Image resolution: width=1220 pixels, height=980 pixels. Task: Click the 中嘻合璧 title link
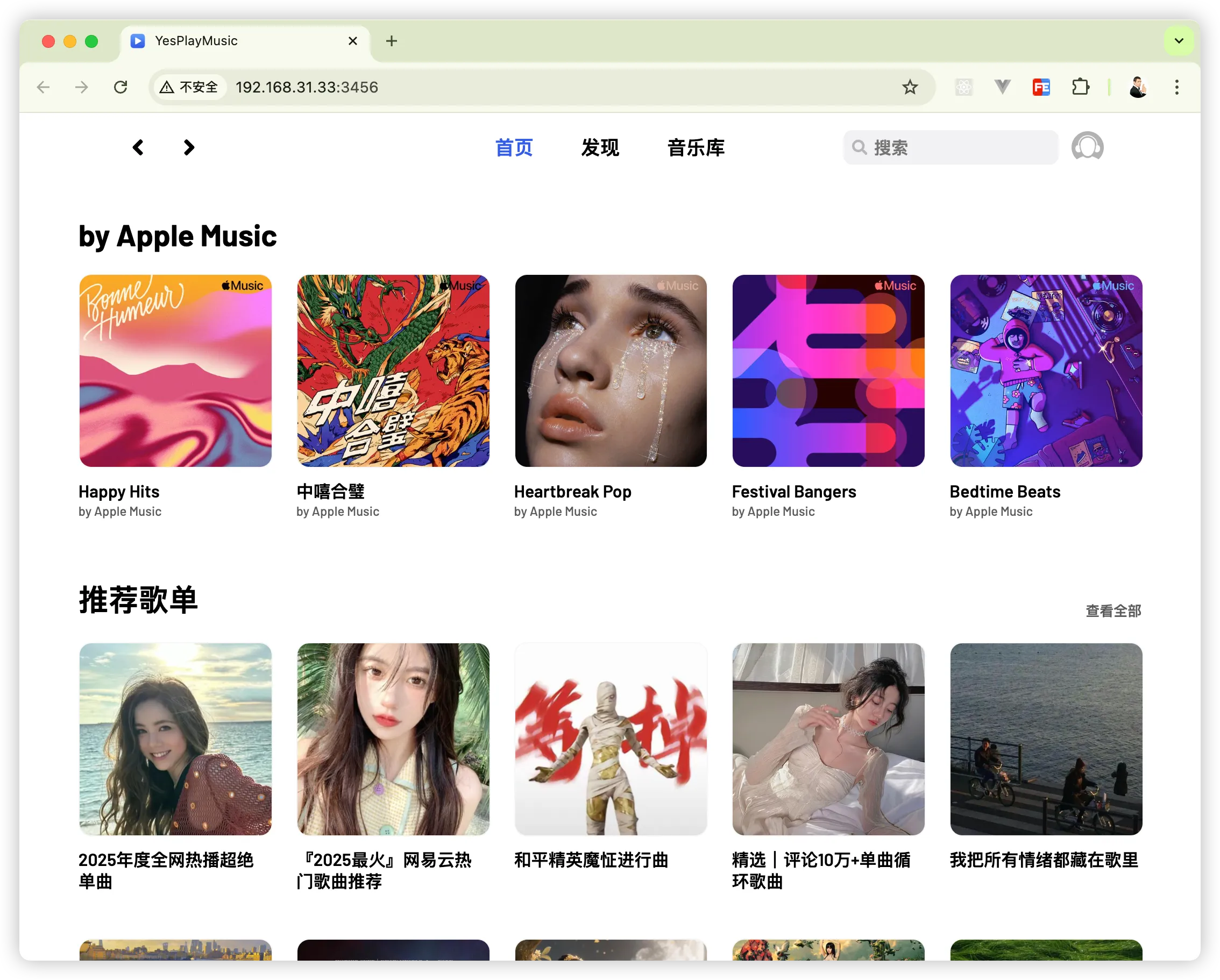[x=330, y=492]
